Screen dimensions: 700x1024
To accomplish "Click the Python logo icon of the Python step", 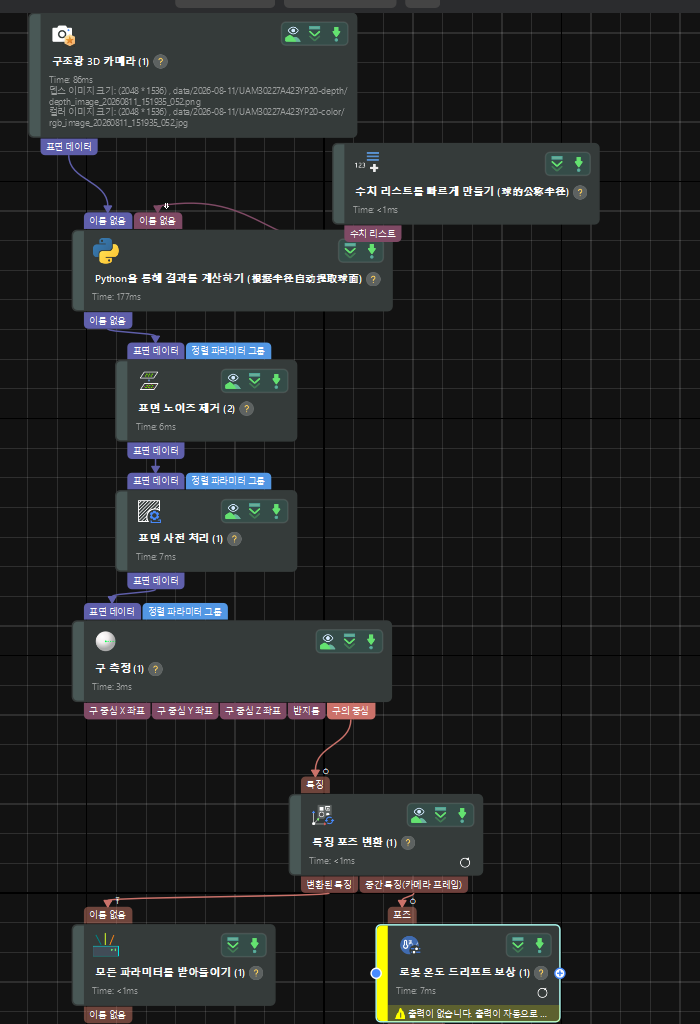I will click(106, 251).
